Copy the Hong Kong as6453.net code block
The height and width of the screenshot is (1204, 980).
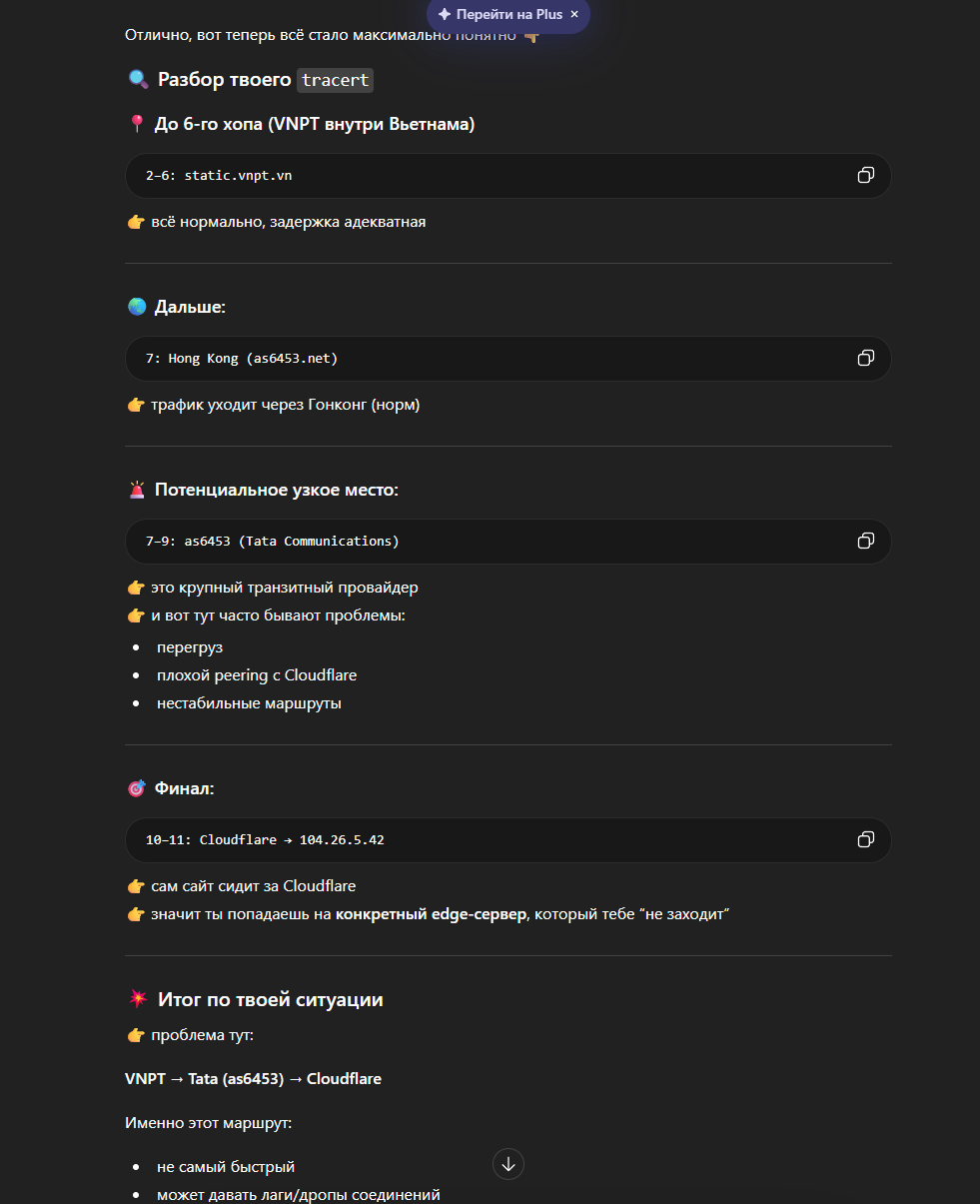[x=865, y=358]
